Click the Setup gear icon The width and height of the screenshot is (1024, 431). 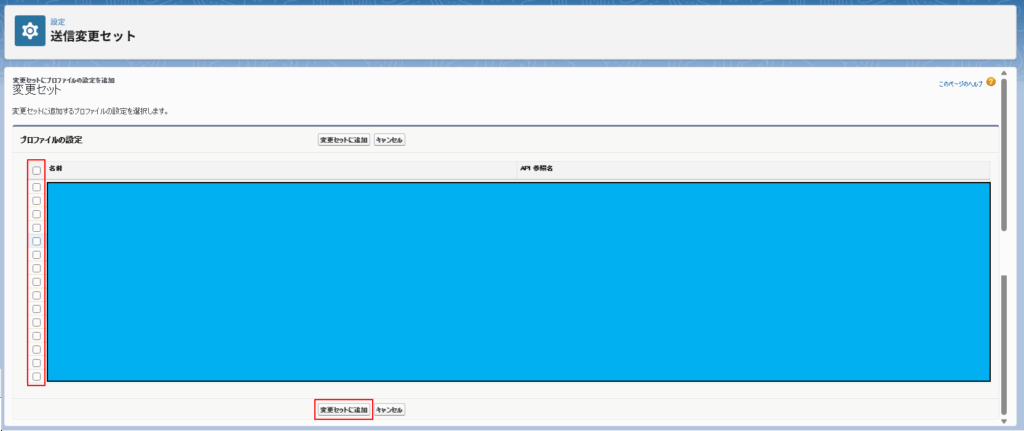[30, 30]
